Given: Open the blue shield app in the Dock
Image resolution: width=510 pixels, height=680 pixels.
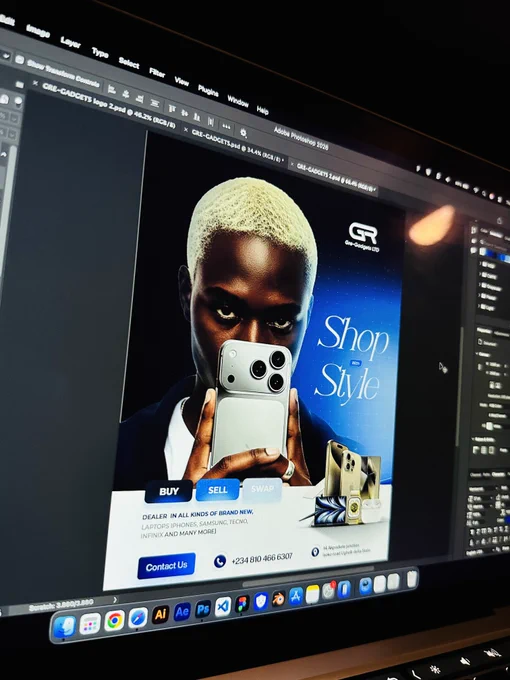Looking at the screenshot, I should pos(261,602).
